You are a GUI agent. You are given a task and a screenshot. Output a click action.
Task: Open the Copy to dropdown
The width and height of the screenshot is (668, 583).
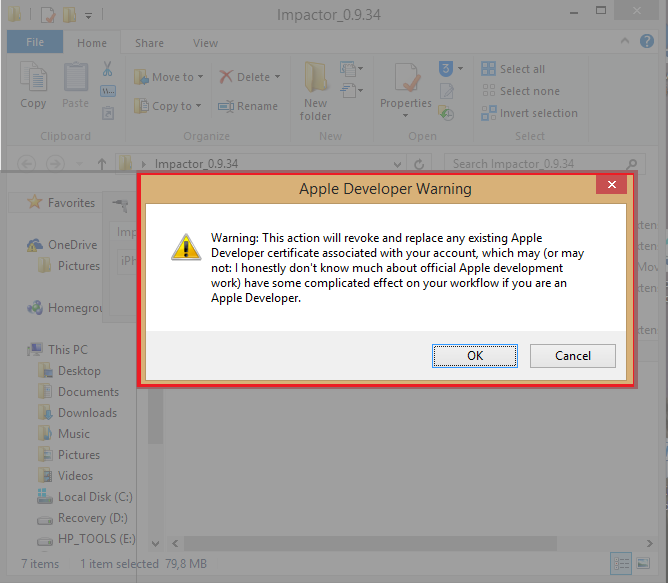167,106
